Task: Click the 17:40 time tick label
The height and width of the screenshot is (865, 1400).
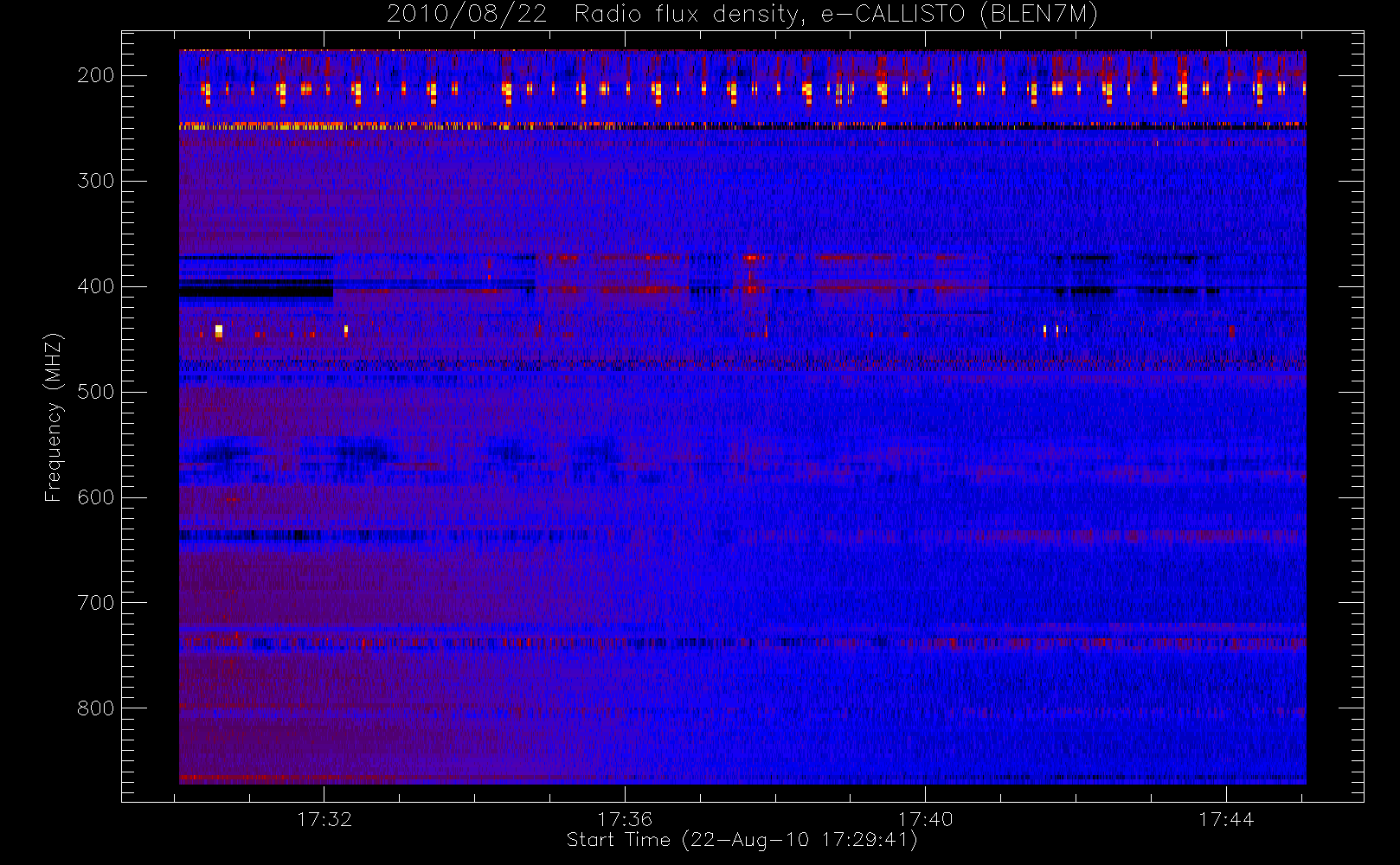Action: point(925,819)
